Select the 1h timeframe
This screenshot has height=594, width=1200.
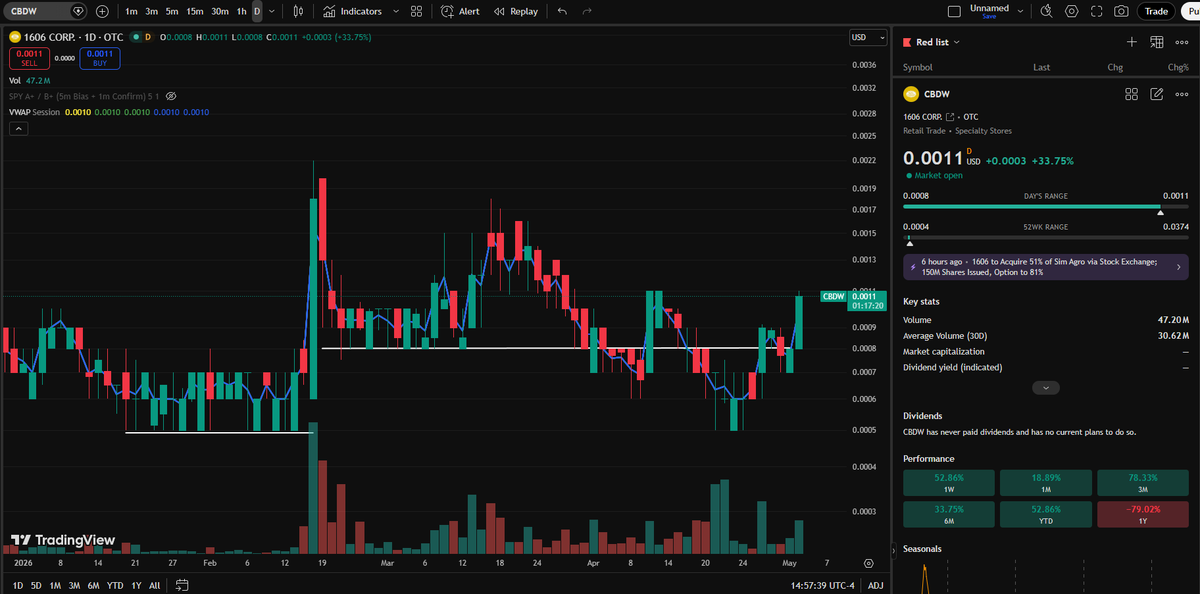[x=241, y=11]
